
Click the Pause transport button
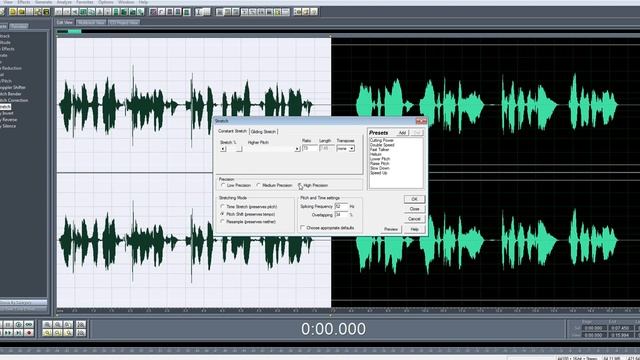tap(8, 324)
